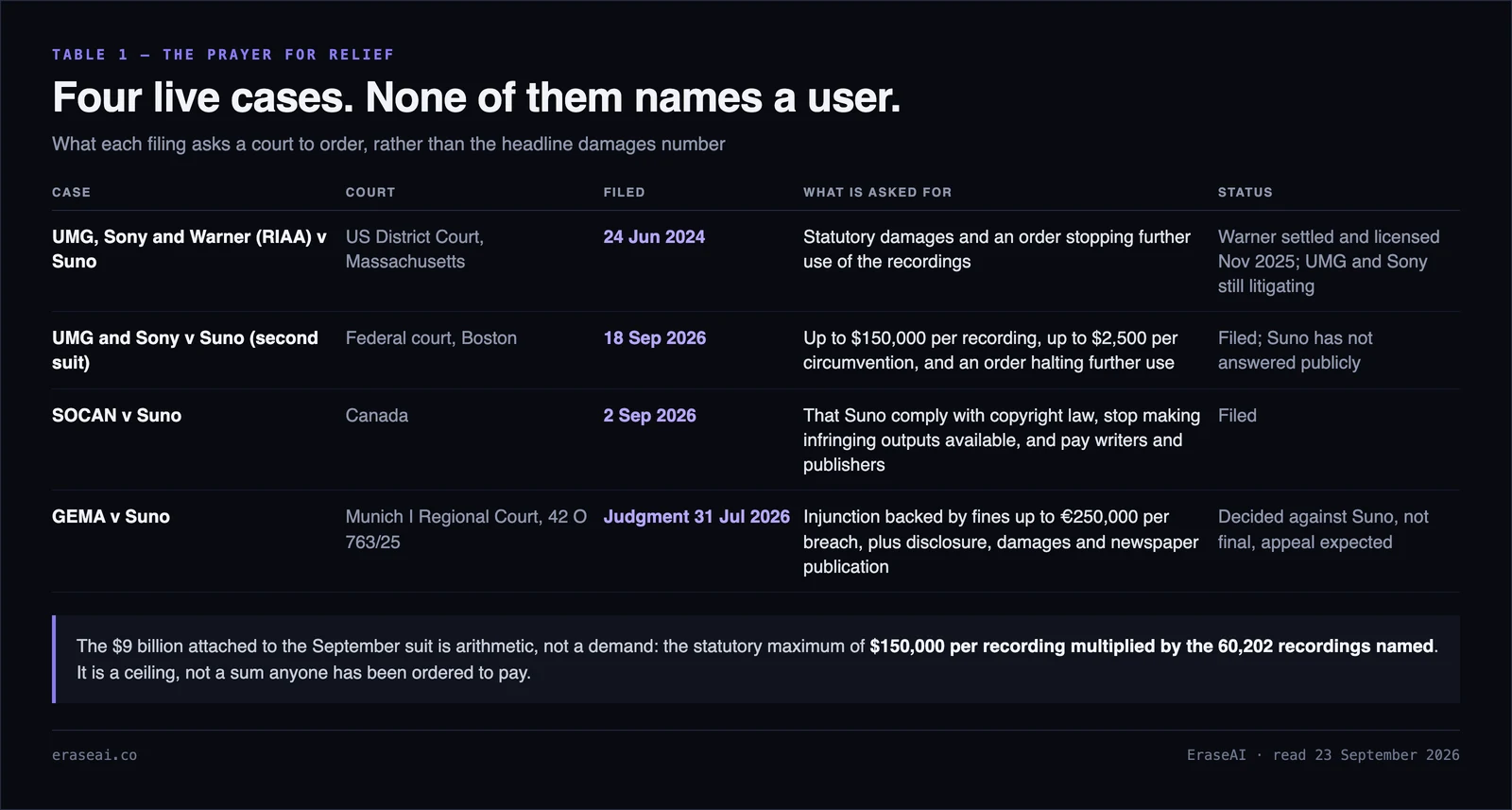Screen dimensions: 1512x810
Task: Click the 'CASE' column header
Action: coord(72,192)
